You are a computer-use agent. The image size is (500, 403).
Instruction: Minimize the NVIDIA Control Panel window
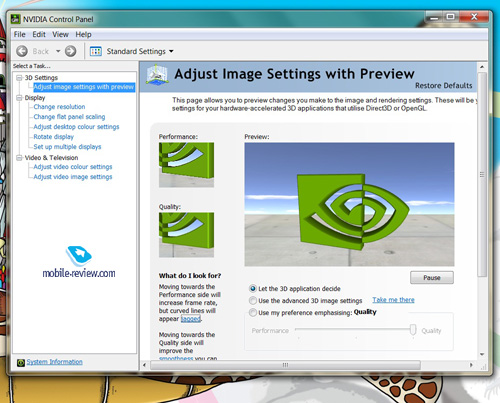point(434,17)
